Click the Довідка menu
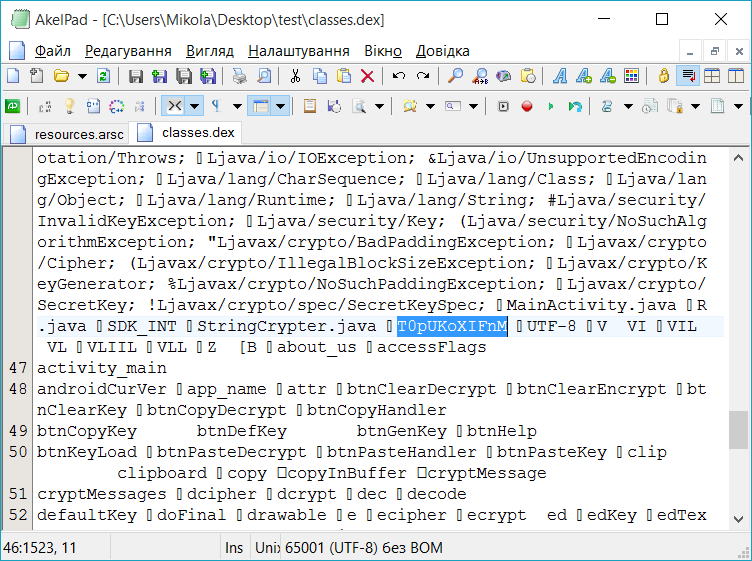The image size is (752, 561). click(442, 51)
